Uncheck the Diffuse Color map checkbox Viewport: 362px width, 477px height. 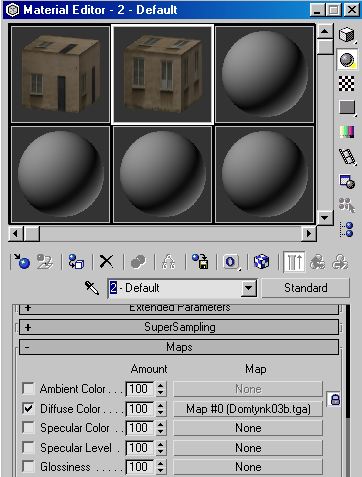point(28,408)
